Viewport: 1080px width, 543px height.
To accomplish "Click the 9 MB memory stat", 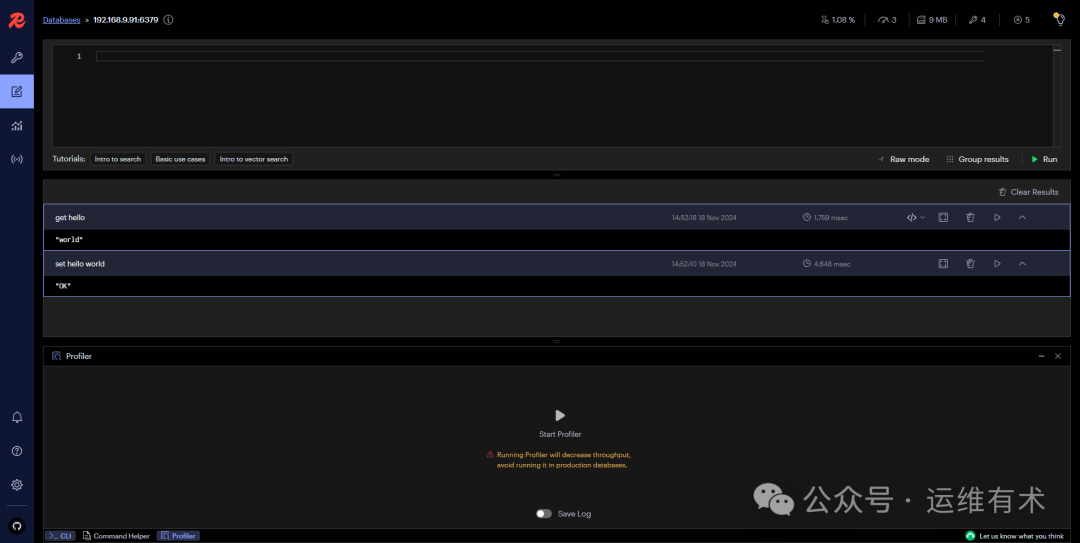I will [932, 20].
